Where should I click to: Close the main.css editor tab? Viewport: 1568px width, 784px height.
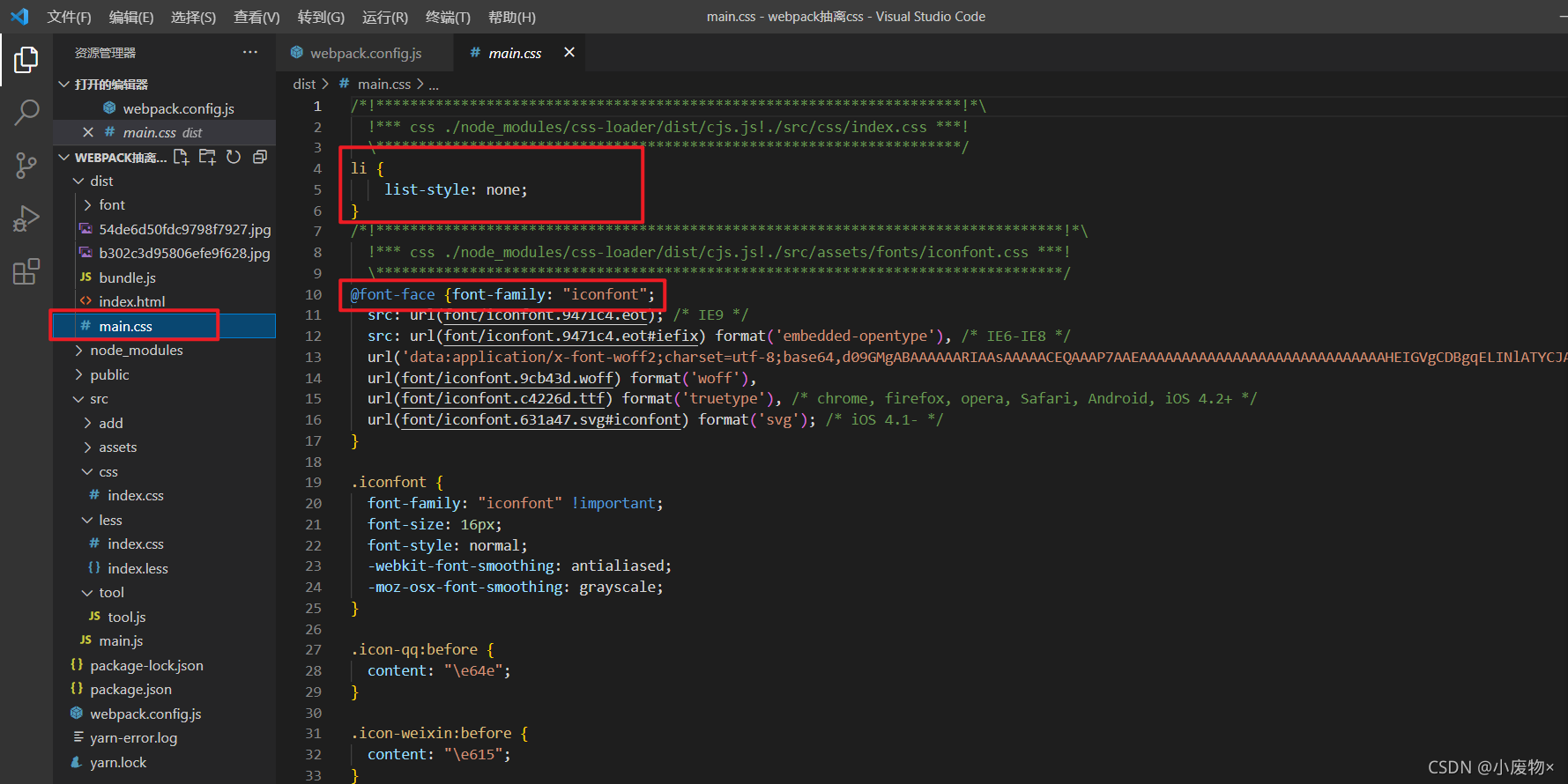569,52
